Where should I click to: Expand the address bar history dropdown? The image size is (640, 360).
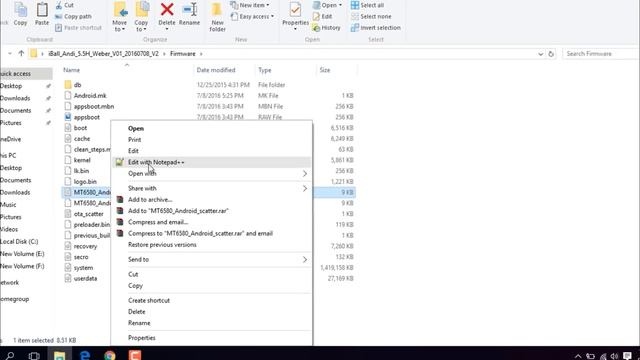(x=540, y=54)
